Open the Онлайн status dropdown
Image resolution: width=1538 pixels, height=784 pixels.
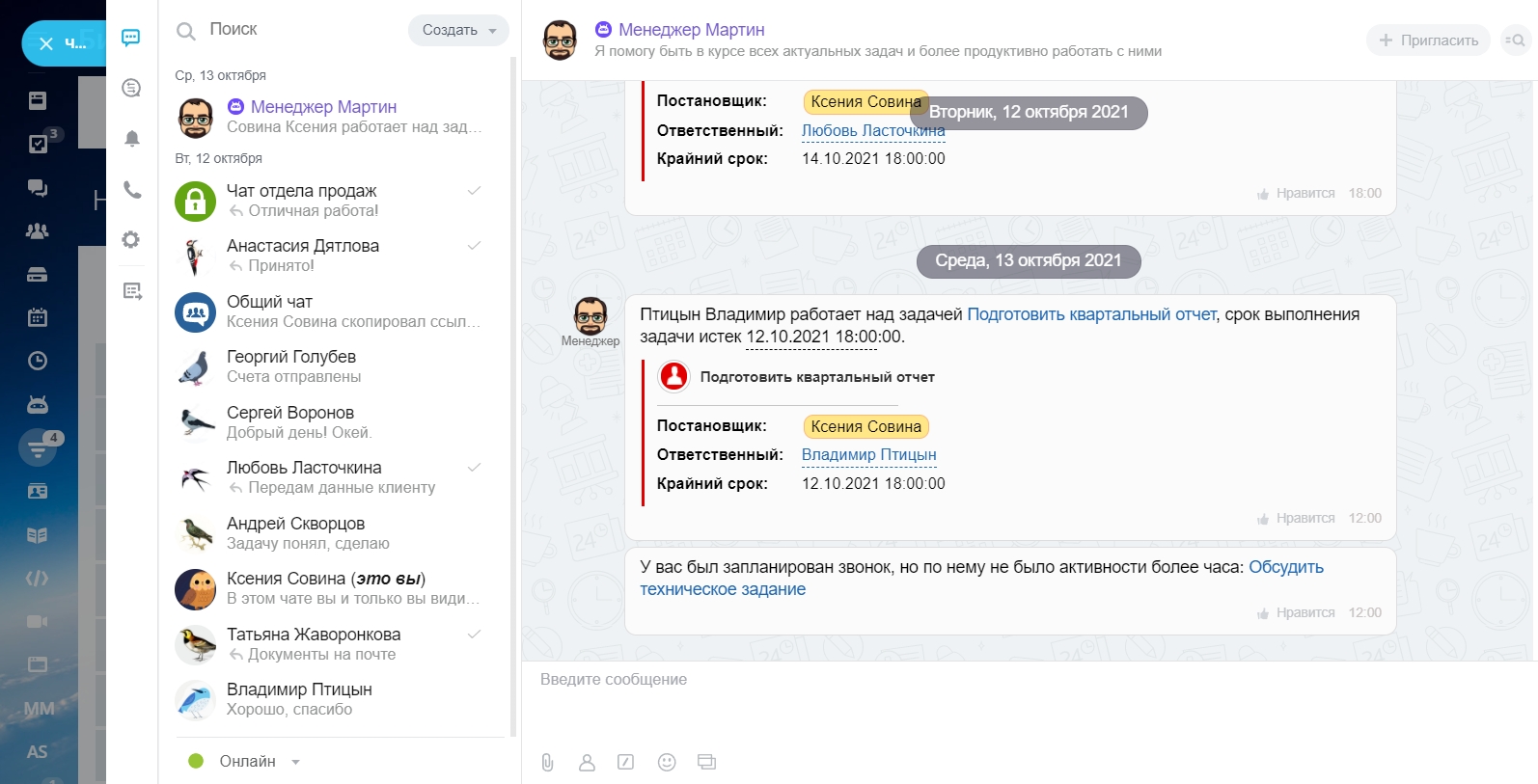tap(247, 761)
